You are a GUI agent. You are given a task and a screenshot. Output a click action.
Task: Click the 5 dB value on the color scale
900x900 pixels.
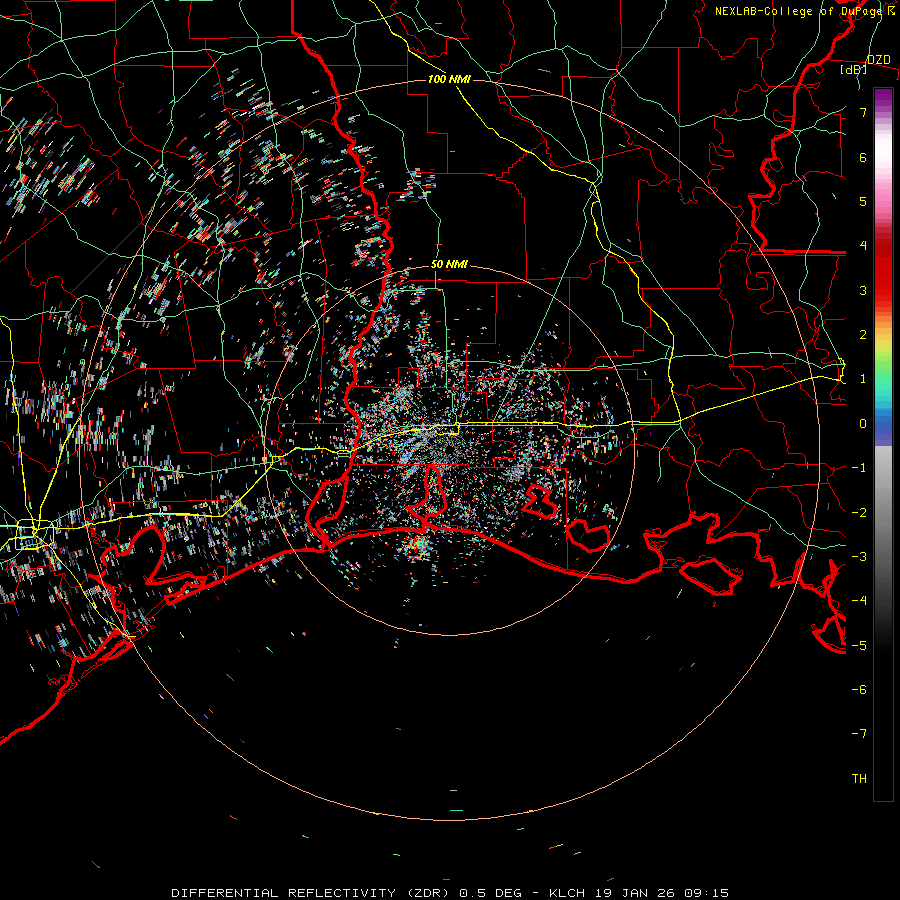(x=863, y=201)
